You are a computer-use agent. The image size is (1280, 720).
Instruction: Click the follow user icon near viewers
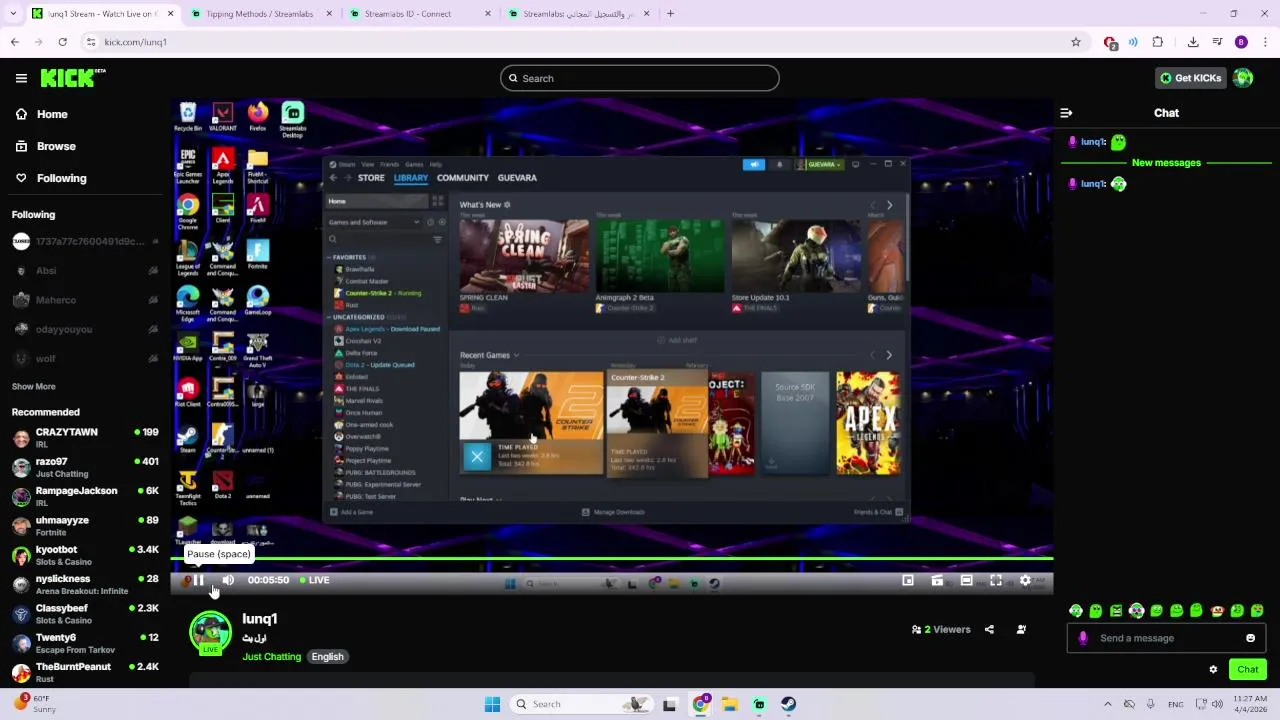(1021, 630)
